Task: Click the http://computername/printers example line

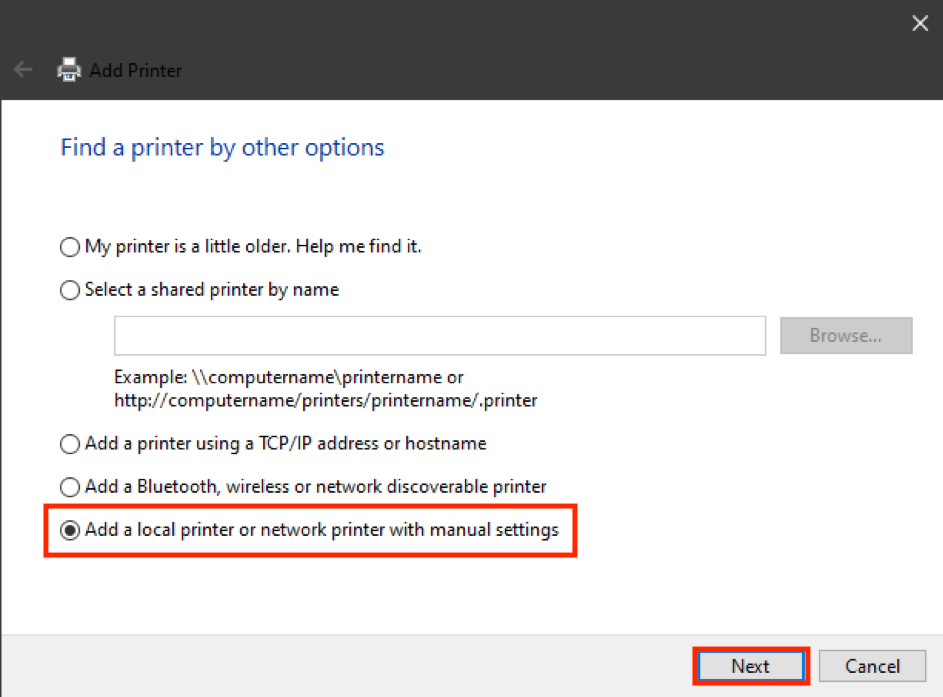Action: click(325, 401)
